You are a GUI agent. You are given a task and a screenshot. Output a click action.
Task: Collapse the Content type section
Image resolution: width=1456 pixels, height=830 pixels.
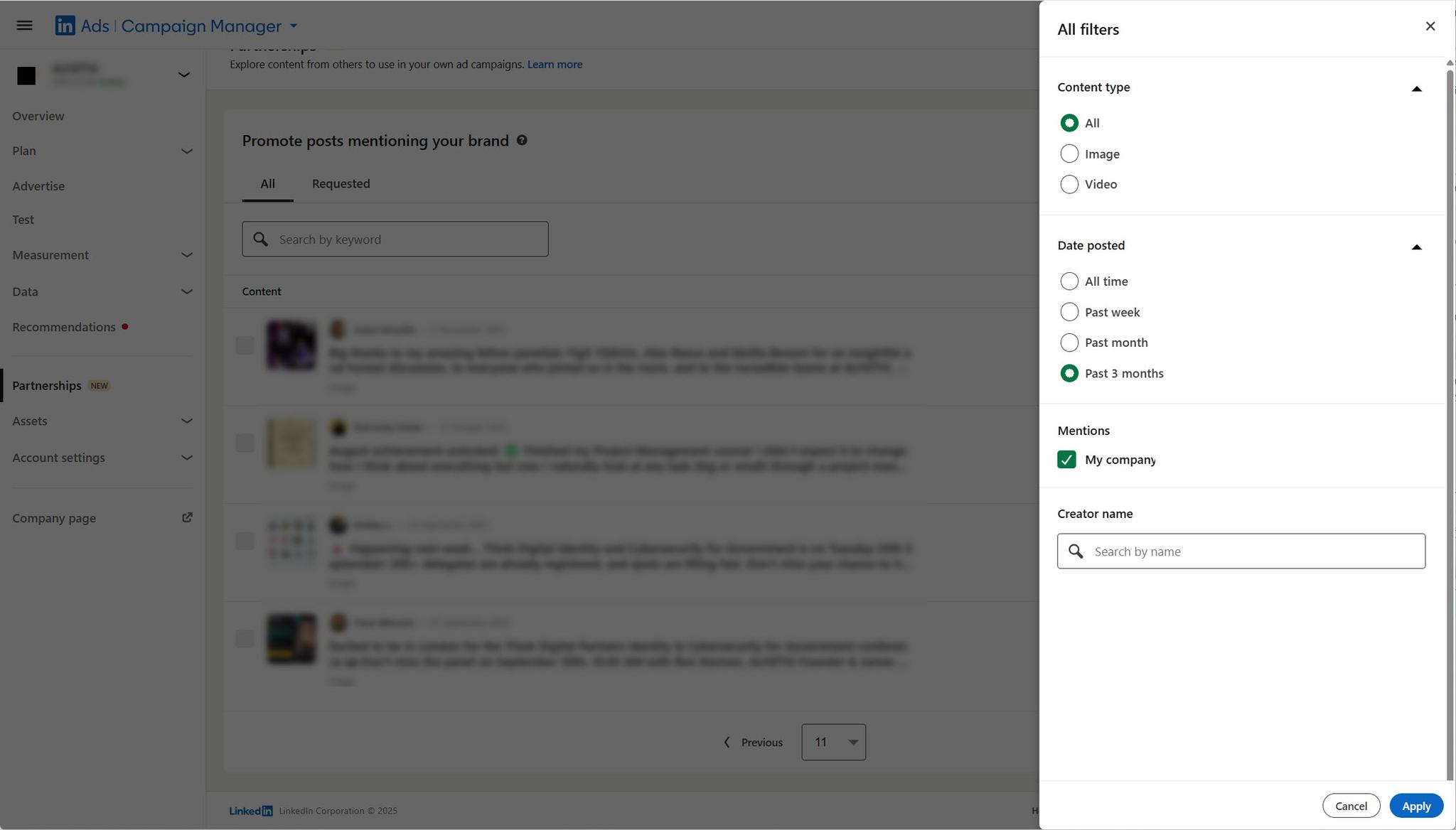[1416, 88]
